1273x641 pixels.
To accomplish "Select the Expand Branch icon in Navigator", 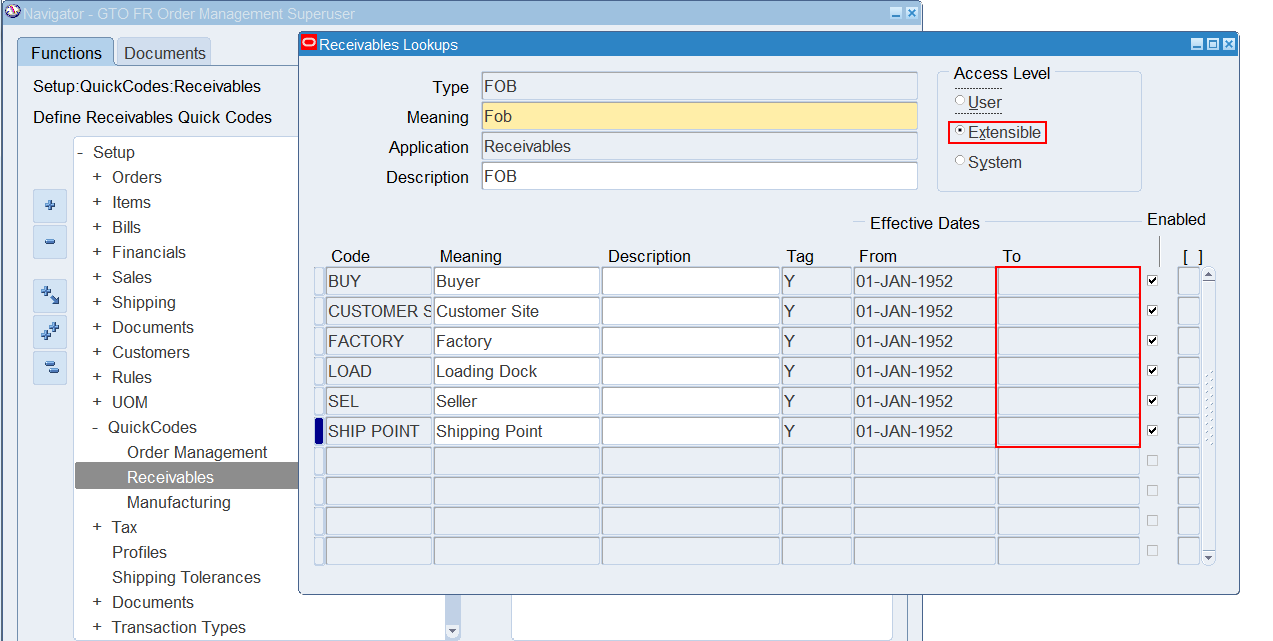I will tap(50, 295).
